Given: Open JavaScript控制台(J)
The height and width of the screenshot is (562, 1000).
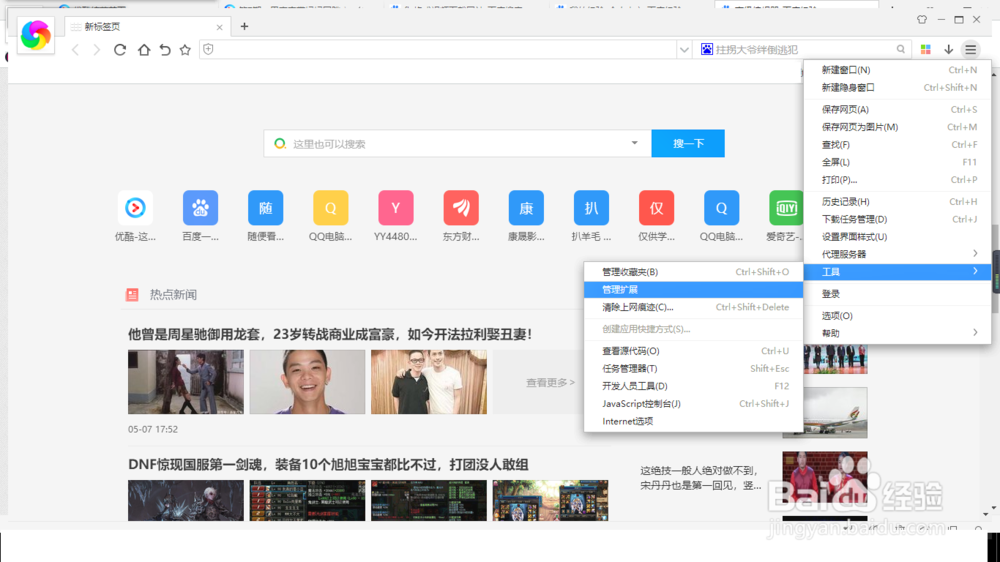Looking at the screenshot, I should [693, 404].
